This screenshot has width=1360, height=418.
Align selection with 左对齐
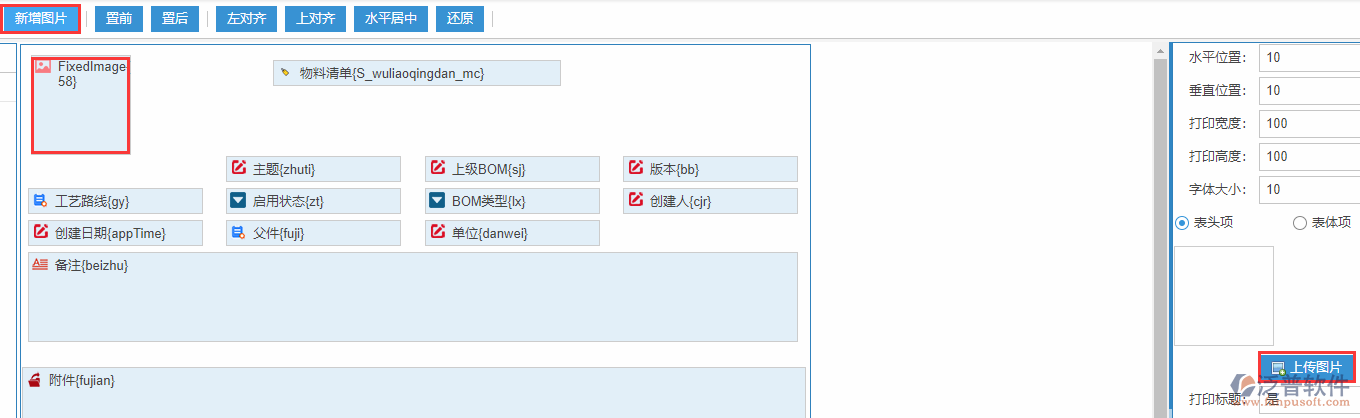pyautogui.click(x=246, y=18)
